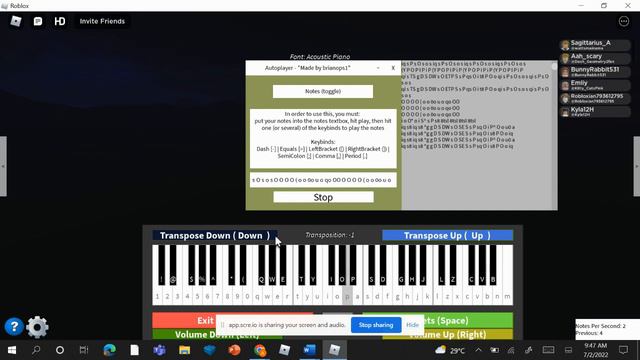
Task: Open Cortana circle icon on the taskbar
Action: point(60,350)
